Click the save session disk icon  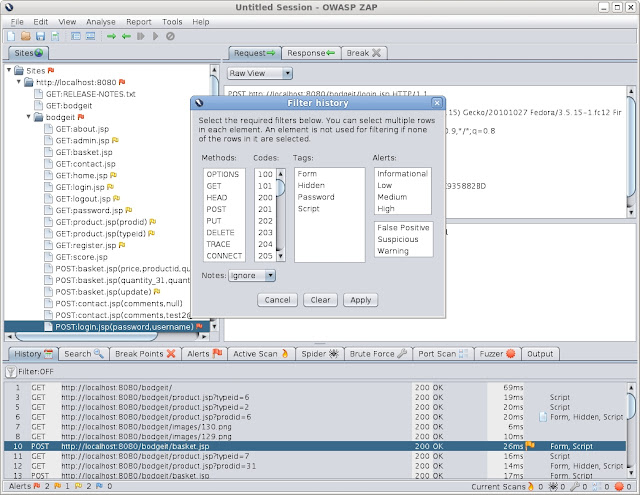(40, 36)
